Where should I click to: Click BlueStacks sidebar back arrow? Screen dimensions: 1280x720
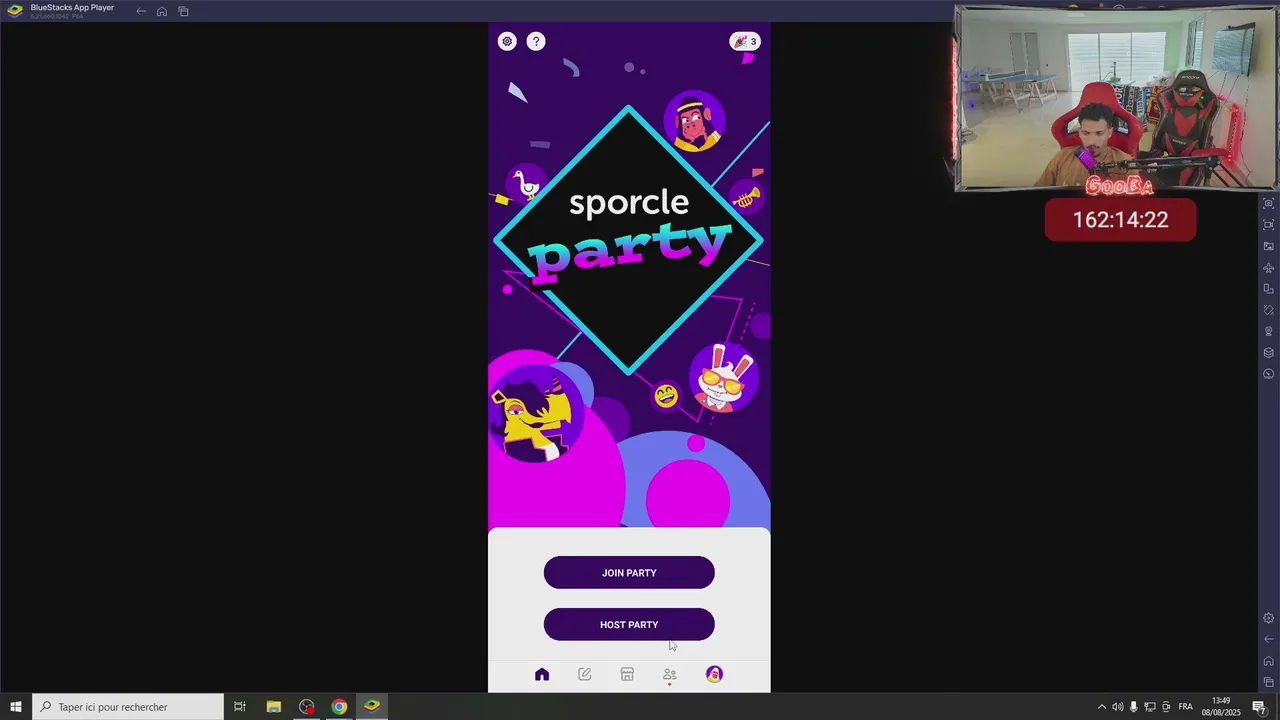[x=1269, y=640]
